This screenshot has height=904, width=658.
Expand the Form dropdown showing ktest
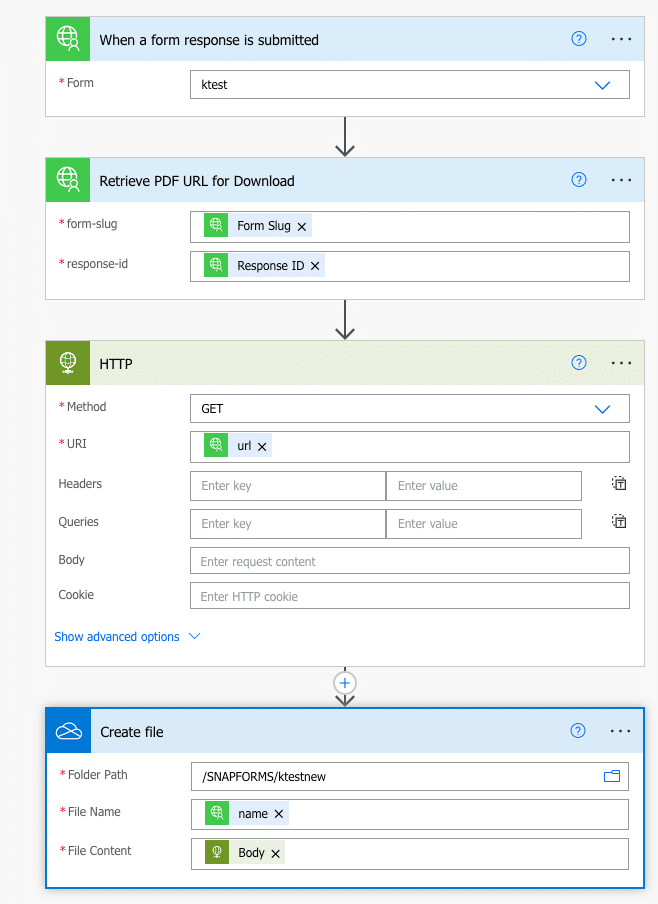tap(602, 85)
